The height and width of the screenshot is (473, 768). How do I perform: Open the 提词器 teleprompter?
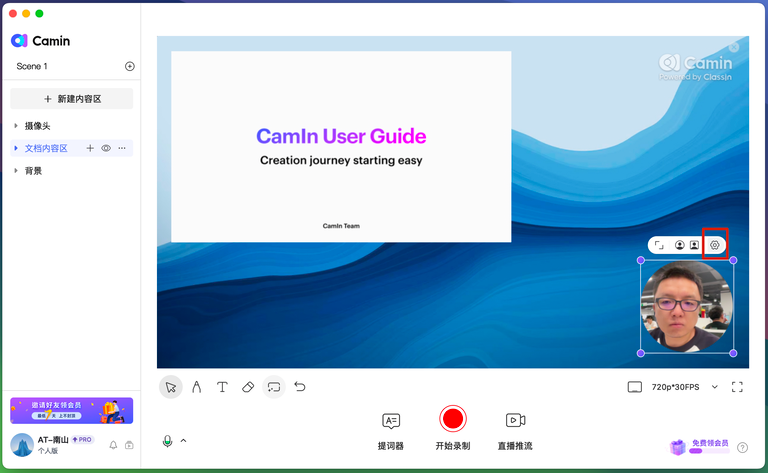coord(390,431)
